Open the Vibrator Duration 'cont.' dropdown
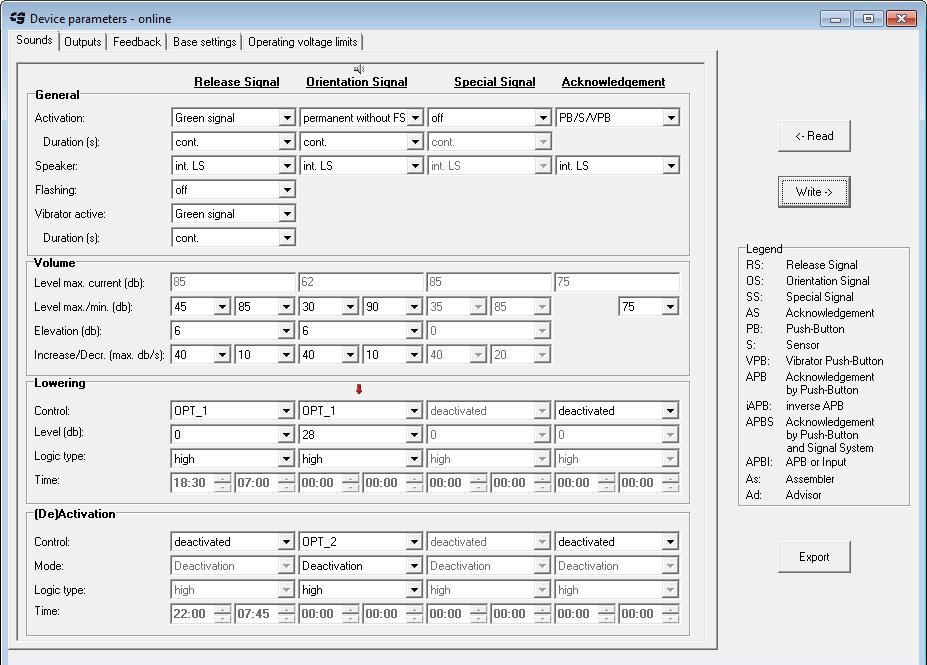This screenshot has width=927, height=665. pos(233,238)
